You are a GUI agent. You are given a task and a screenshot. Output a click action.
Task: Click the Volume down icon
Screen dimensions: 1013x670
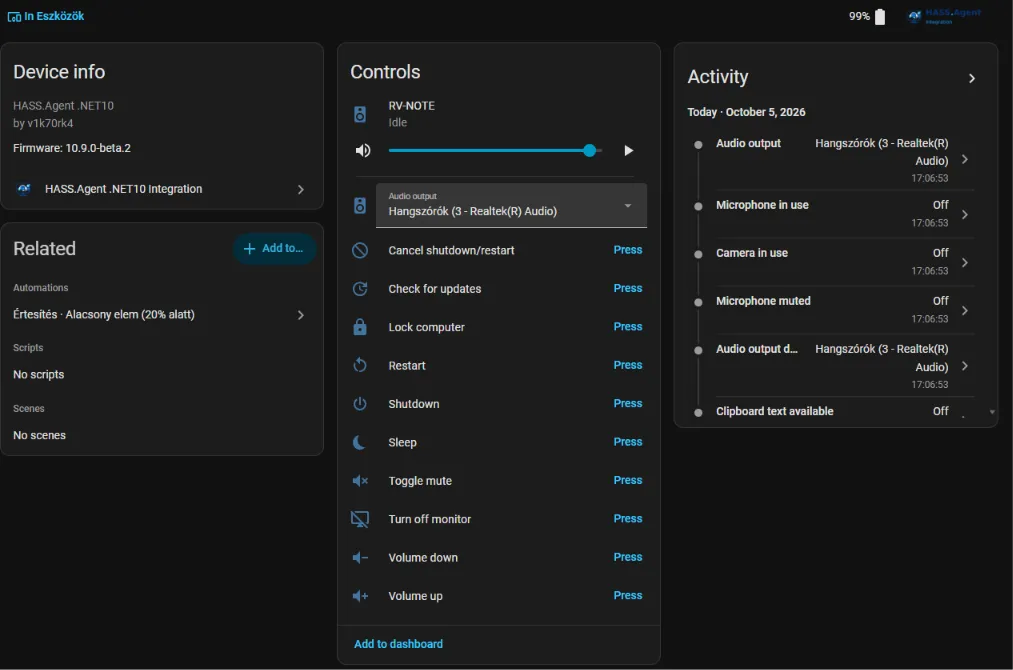(360, 558)
